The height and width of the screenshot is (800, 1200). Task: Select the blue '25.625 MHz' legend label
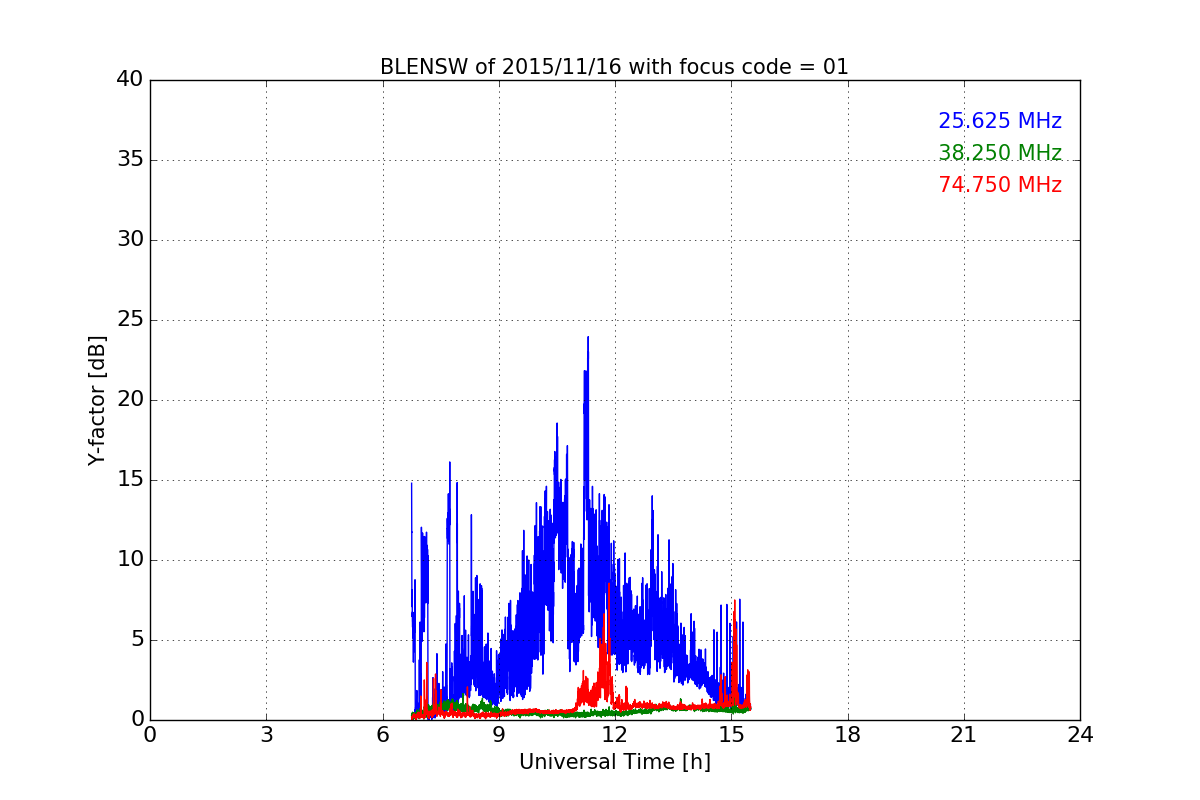coord(1000,121)
